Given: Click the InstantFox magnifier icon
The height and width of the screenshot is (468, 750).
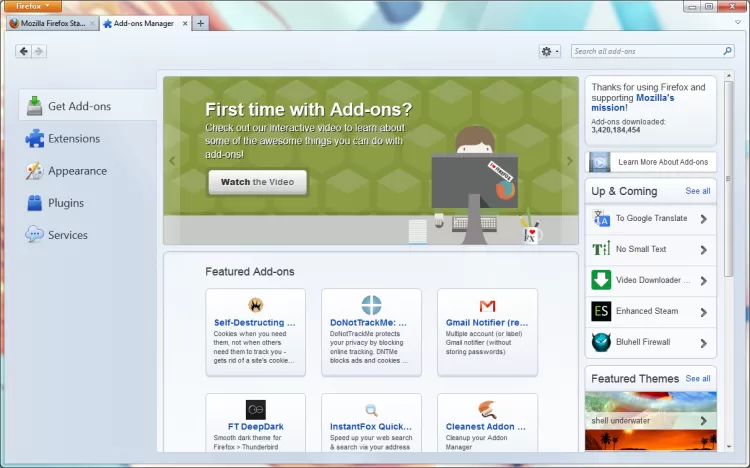Looking at the screenshot, I should click(372, 410).
